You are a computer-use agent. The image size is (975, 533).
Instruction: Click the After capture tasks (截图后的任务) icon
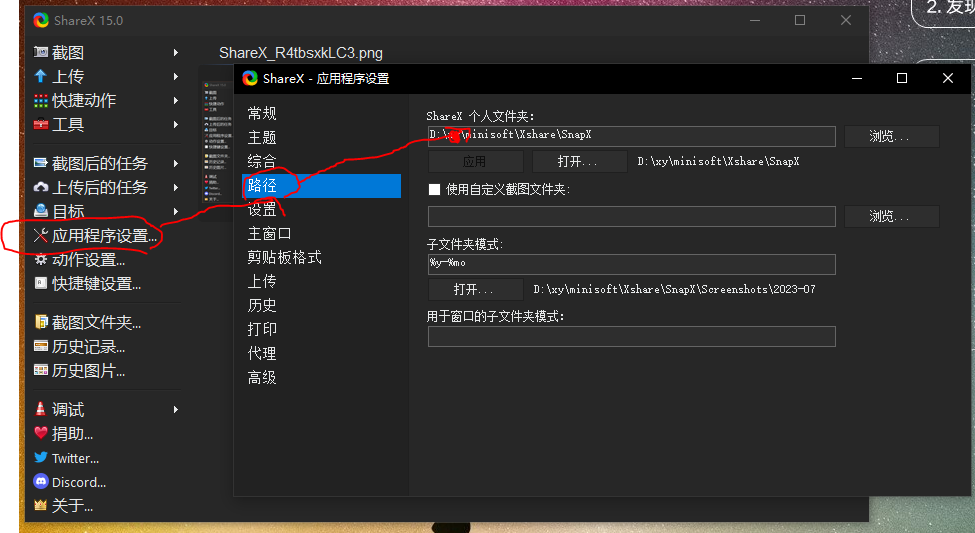[40, 163]
